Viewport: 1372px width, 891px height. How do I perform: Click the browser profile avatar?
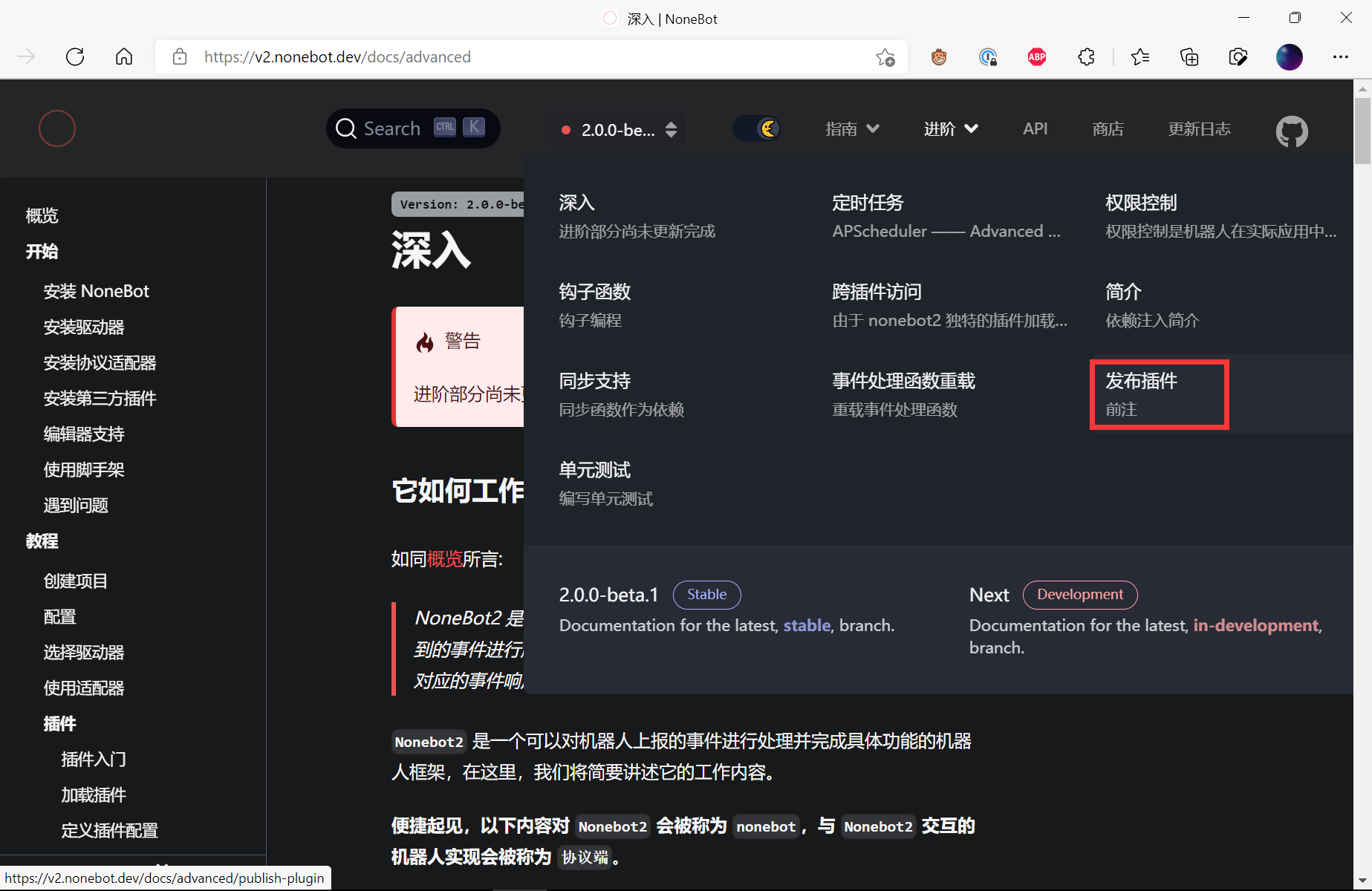click(1289, 56)
